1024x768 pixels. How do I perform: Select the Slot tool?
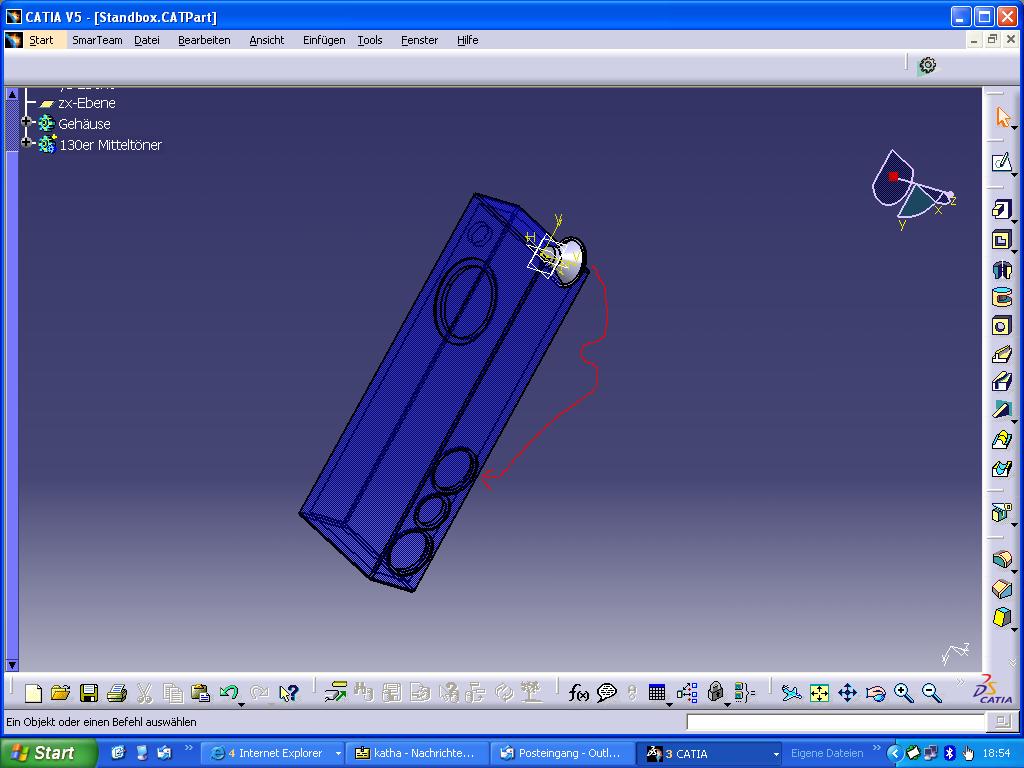1002,381
